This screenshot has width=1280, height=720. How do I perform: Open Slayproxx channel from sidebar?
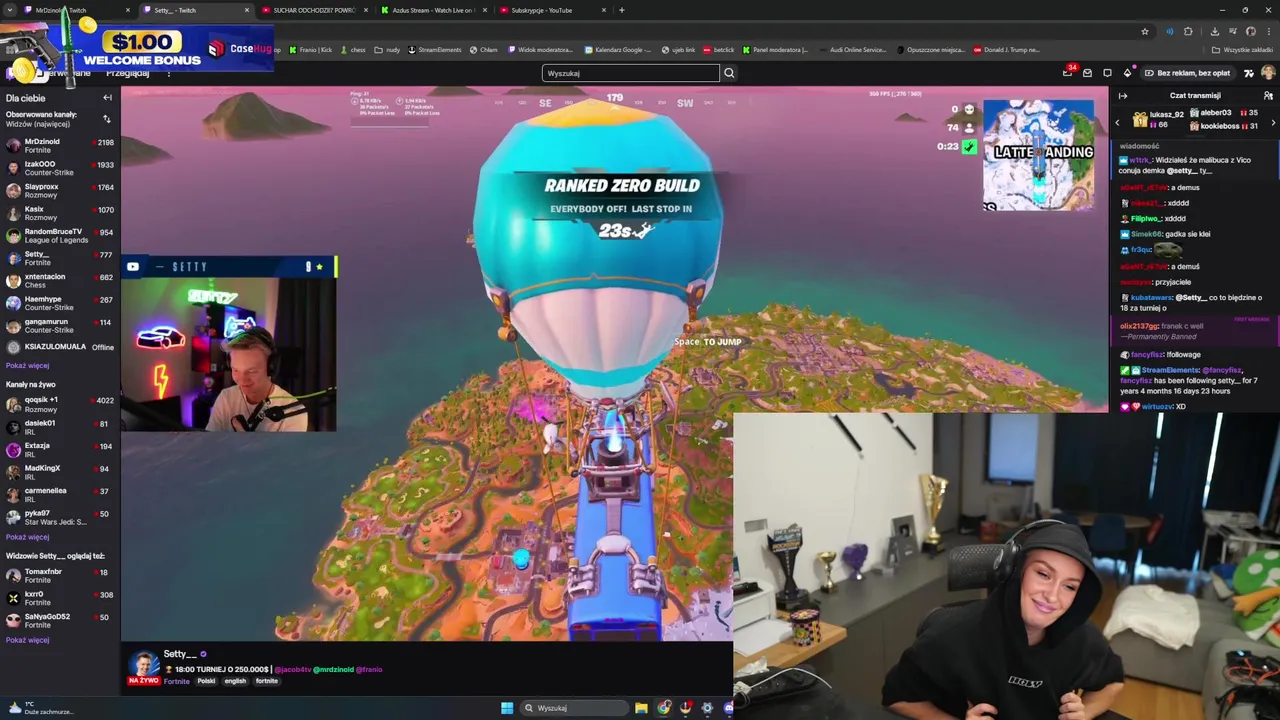pyautogui.click(x=60, y=191)
